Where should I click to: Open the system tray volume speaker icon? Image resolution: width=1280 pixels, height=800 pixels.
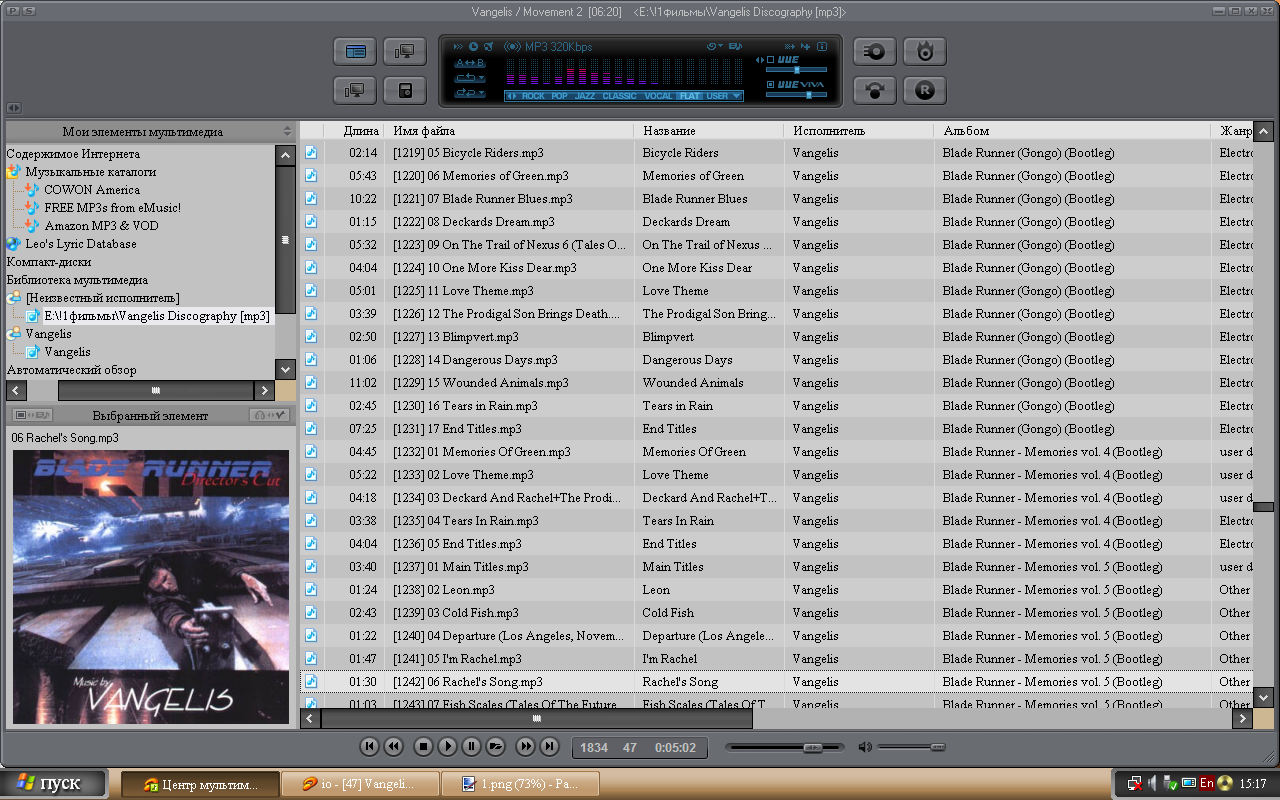(x=1153, y=784)
